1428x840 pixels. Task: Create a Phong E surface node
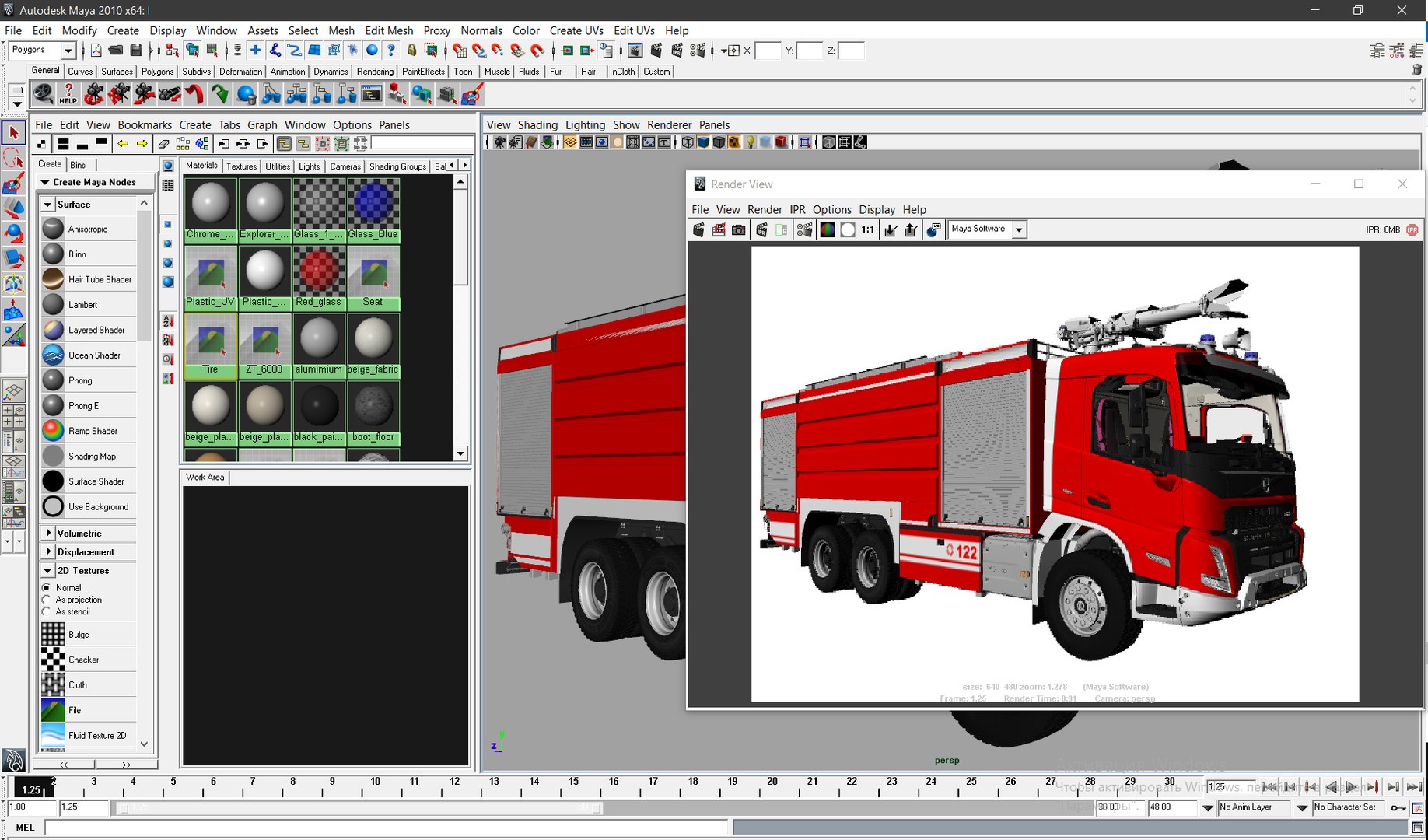[x=87, y=406]
